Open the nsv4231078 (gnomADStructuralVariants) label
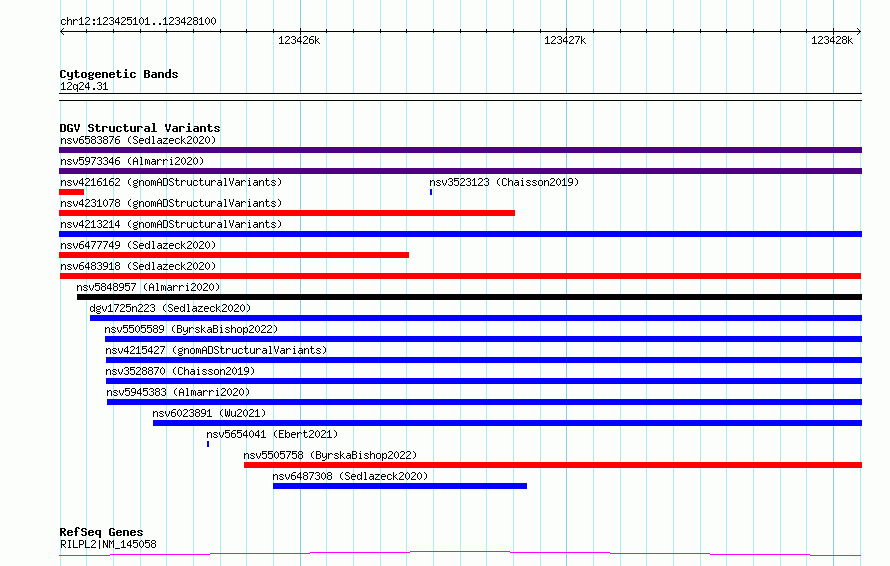 171,203
